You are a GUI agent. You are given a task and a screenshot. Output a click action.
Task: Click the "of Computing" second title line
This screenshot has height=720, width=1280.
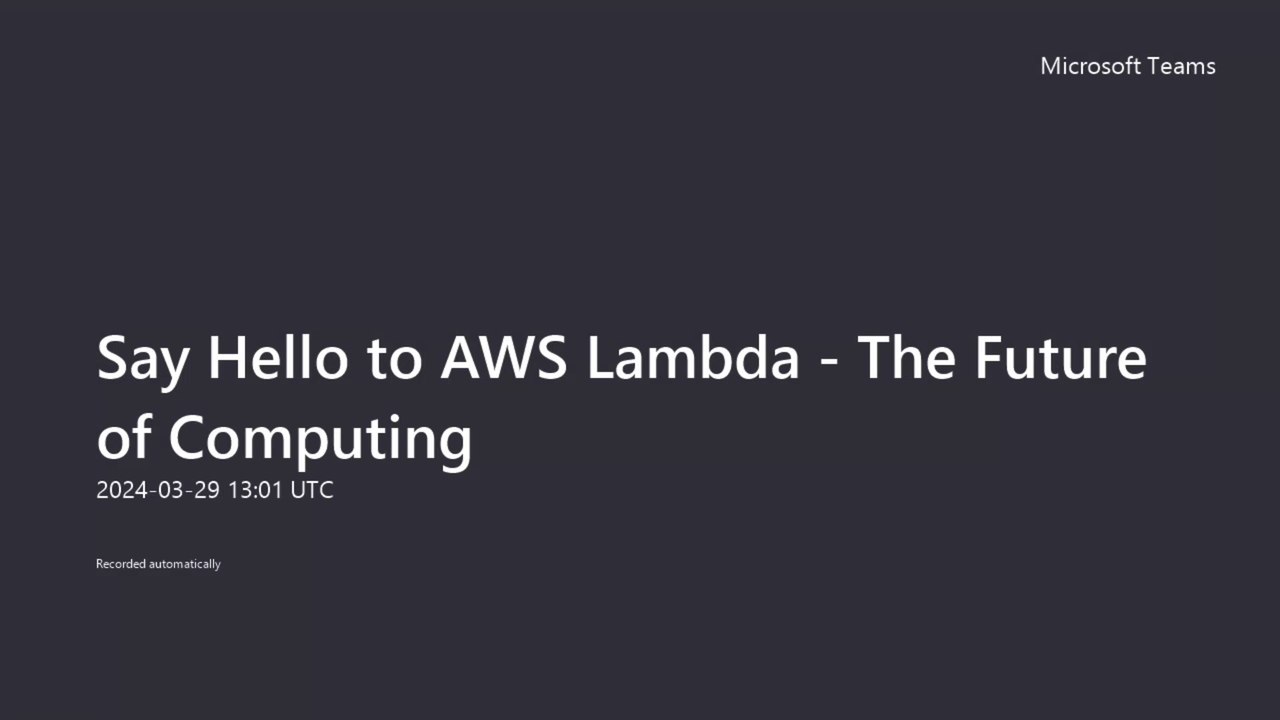pos(284,439)
